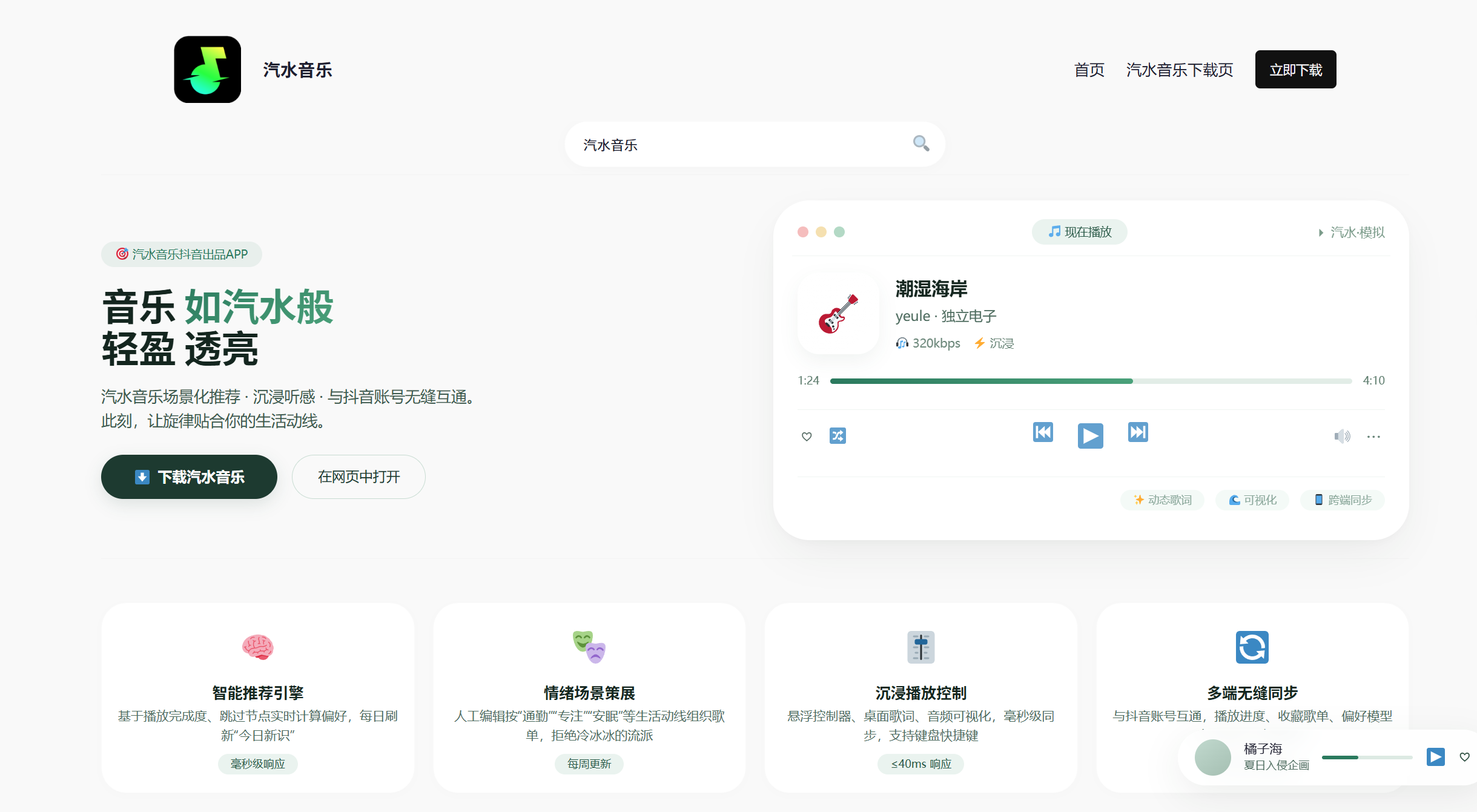
Task: Click the total time 4:10
Action: [x=1373, y=381]
